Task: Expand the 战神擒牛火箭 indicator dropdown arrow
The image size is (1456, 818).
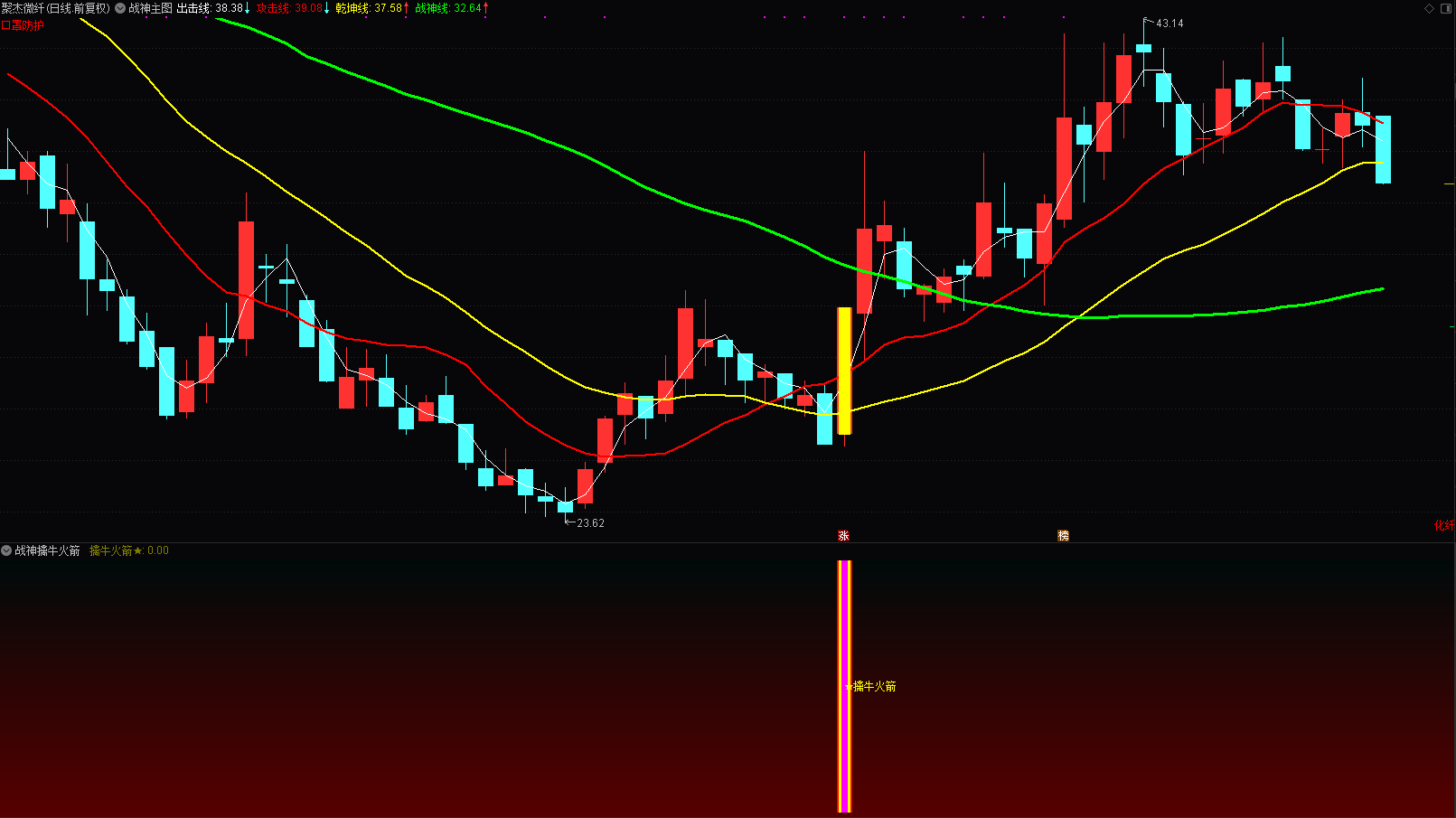Action: tap(6, 550)
